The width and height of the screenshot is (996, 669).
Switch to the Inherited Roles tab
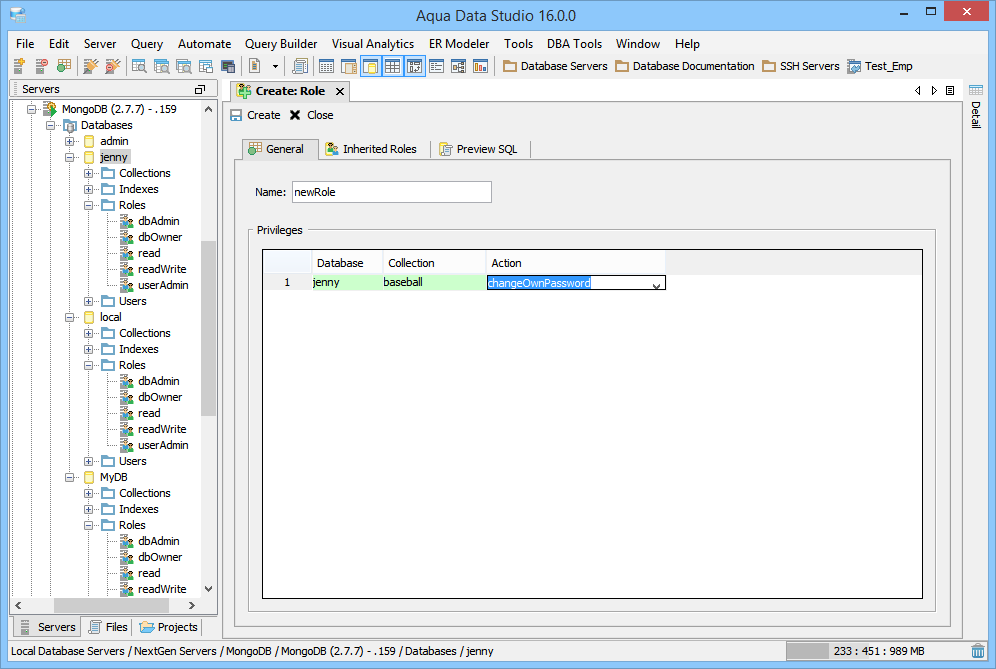[x=371, y=149]
